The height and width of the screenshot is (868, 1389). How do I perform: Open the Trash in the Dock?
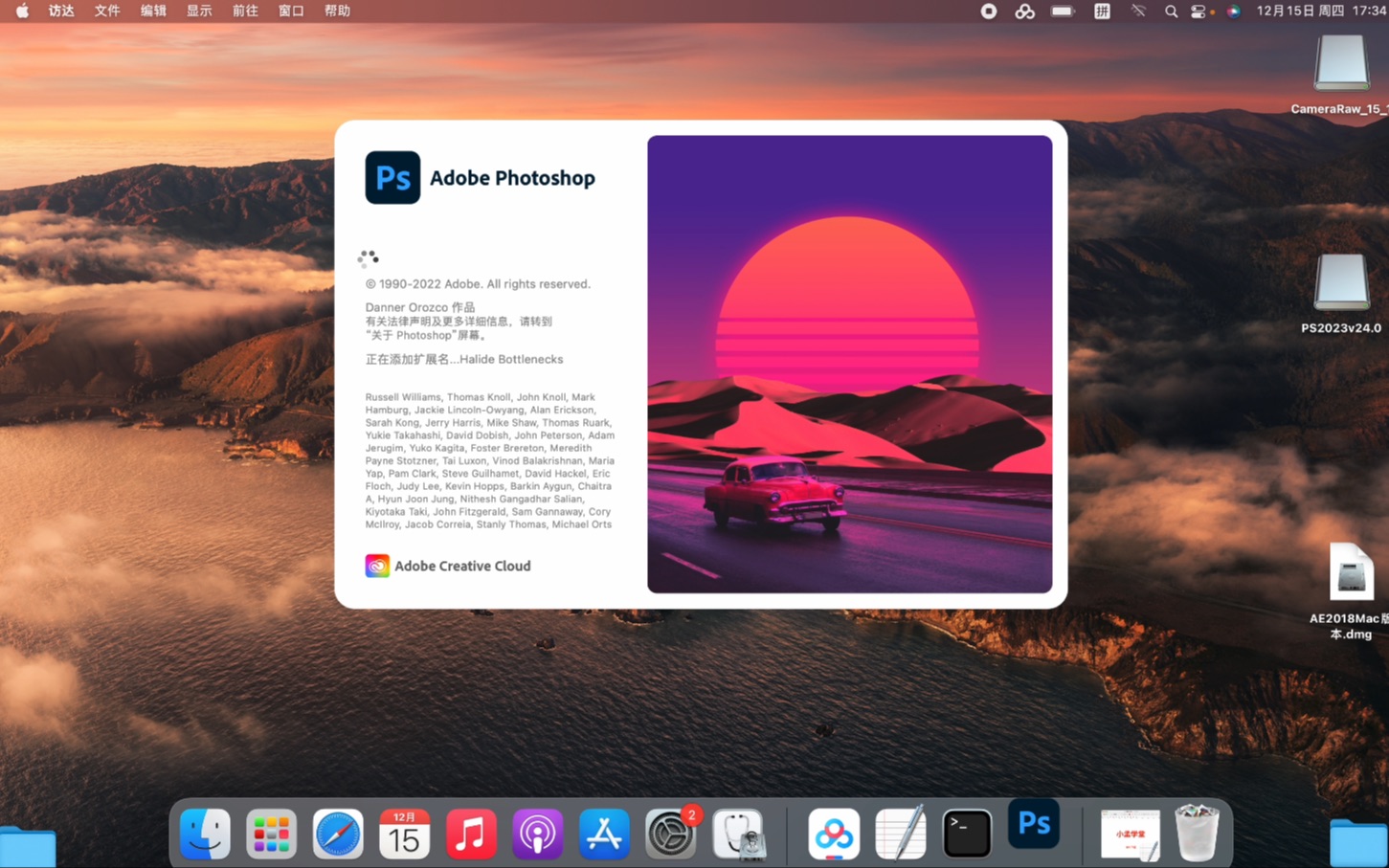click(1197, 833)
